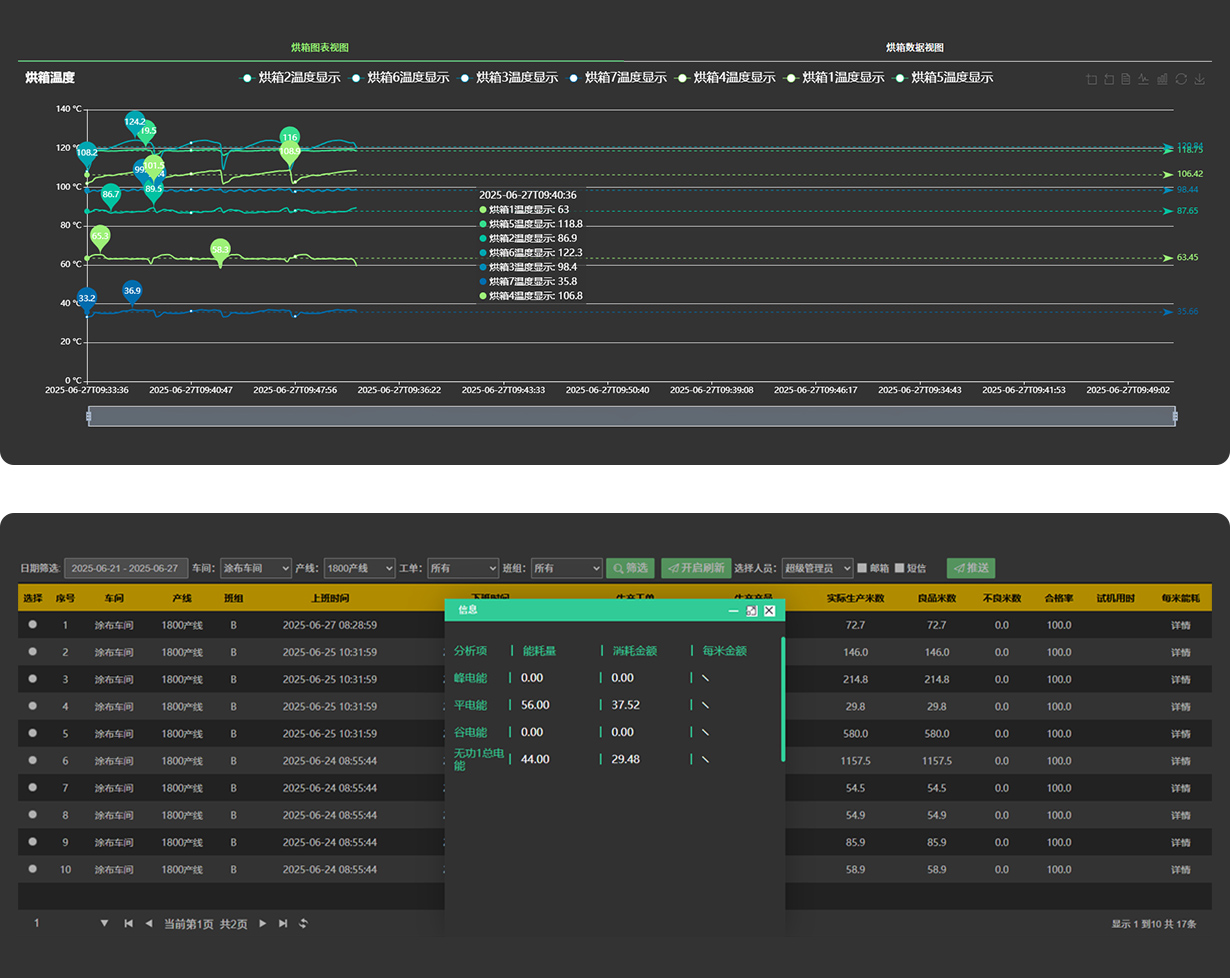The image size is (1230, 978).
Task: Jump to last page in pagination
Action: click(283, 924)
